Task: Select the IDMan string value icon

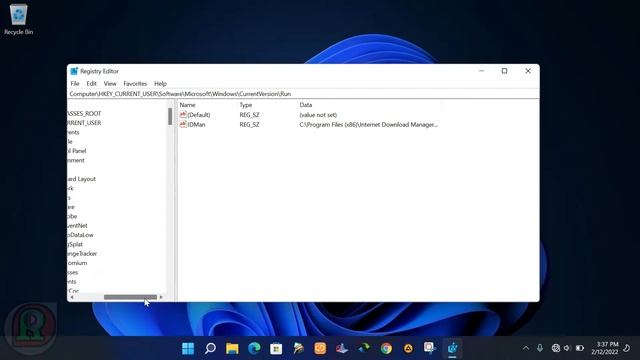Action: 183,124
